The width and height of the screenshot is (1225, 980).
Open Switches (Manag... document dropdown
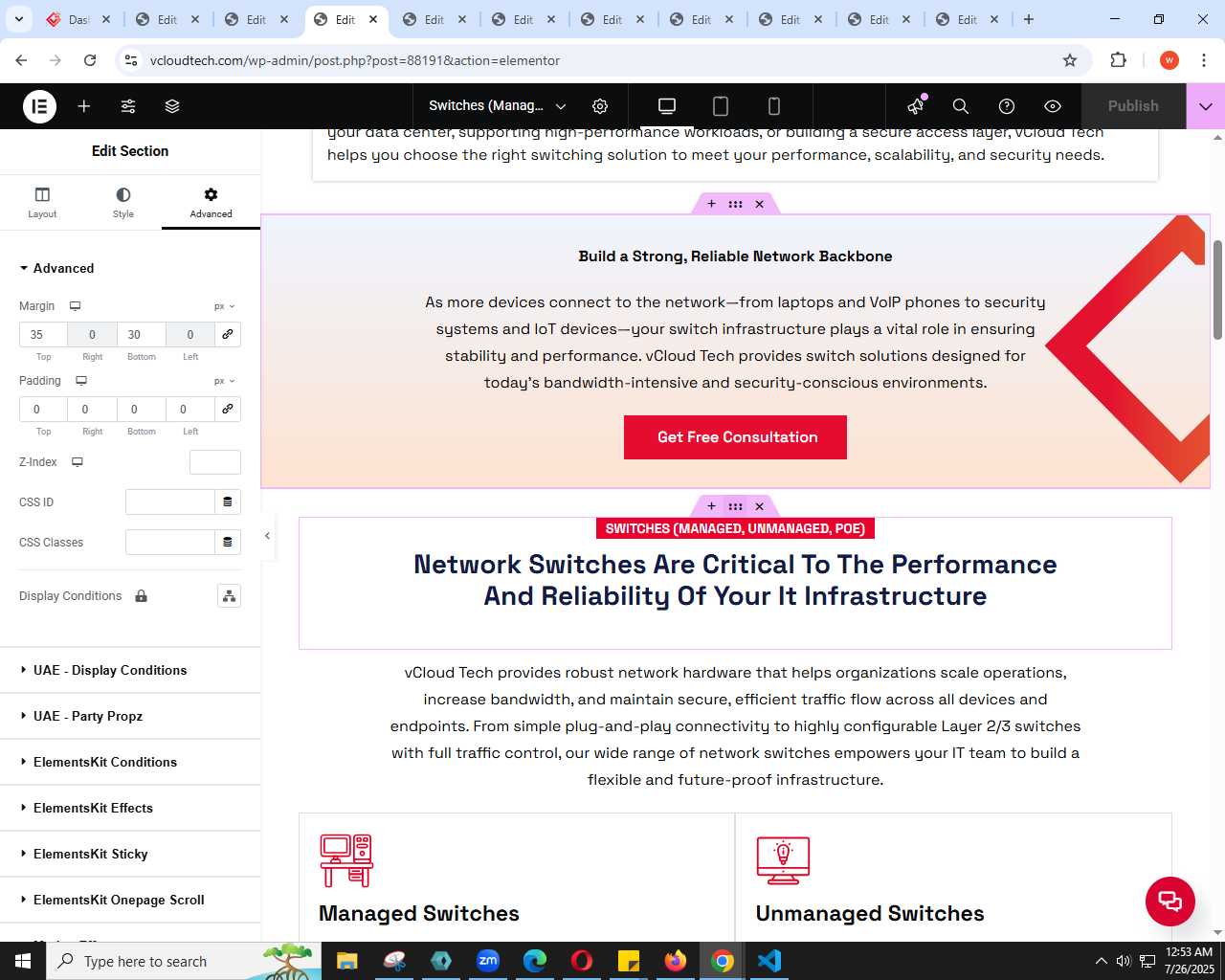pos(497,106)
